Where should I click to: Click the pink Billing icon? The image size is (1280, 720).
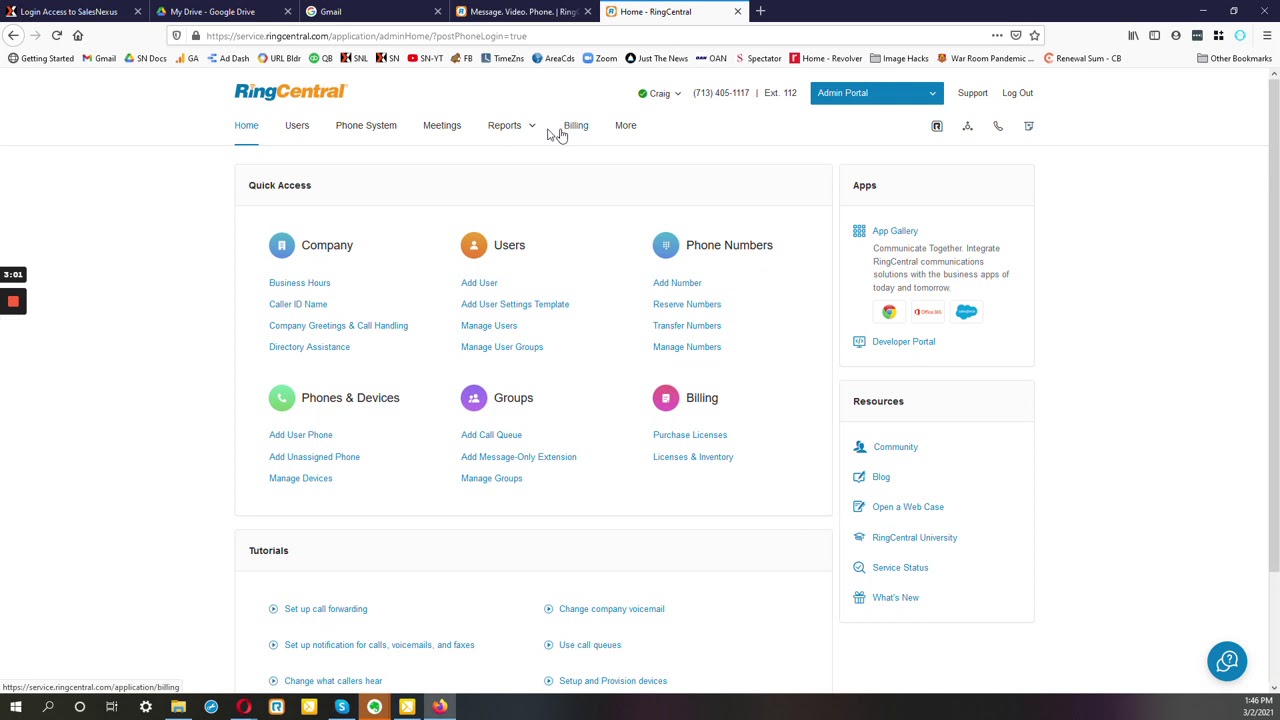pos(666,398)
